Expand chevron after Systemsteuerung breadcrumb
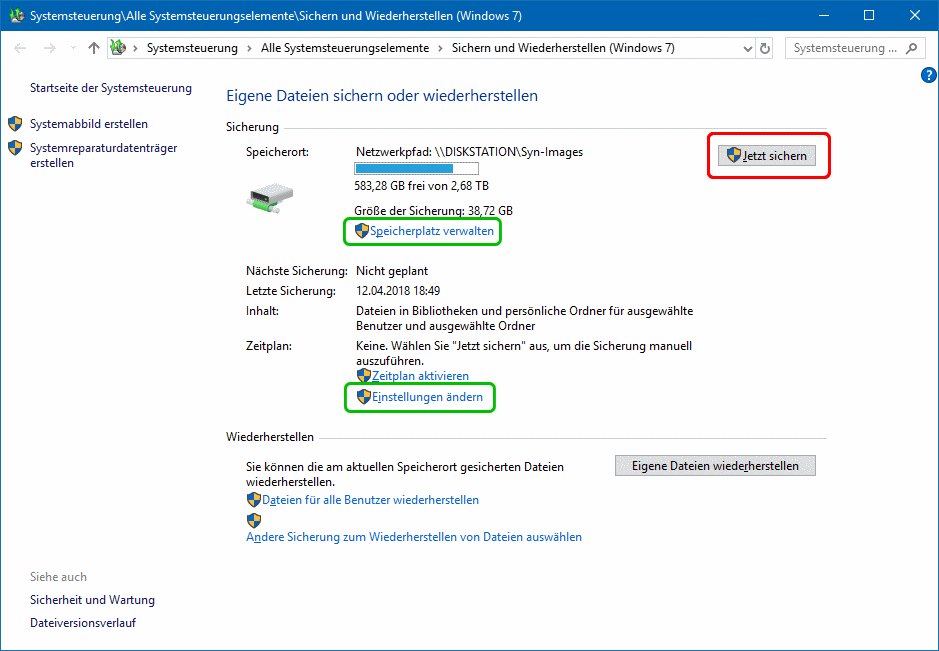This screenshot has height=651, width=939. (x=249, y=48)
